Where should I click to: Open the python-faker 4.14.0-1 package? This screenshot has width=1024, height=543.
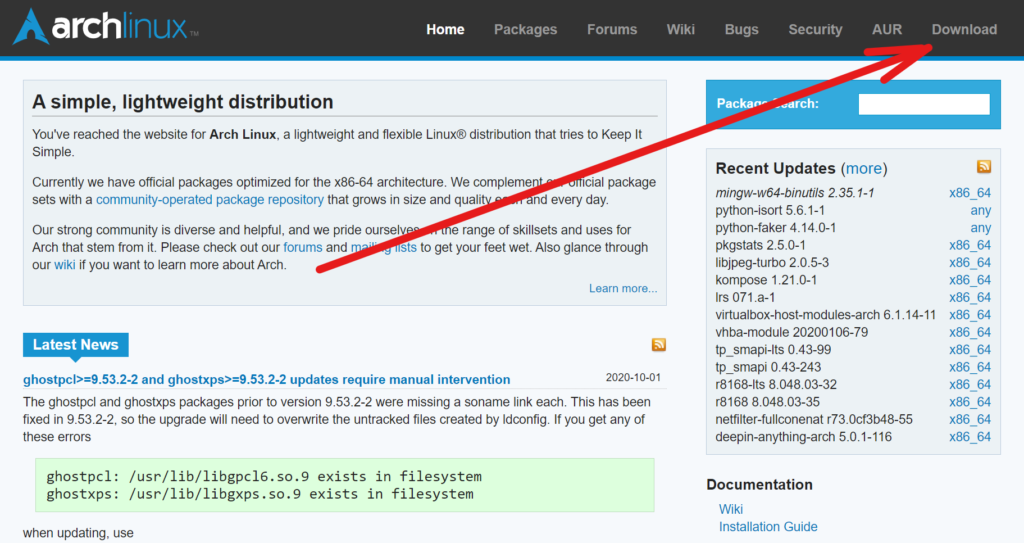pyautogui.click(x=776, y=227)
